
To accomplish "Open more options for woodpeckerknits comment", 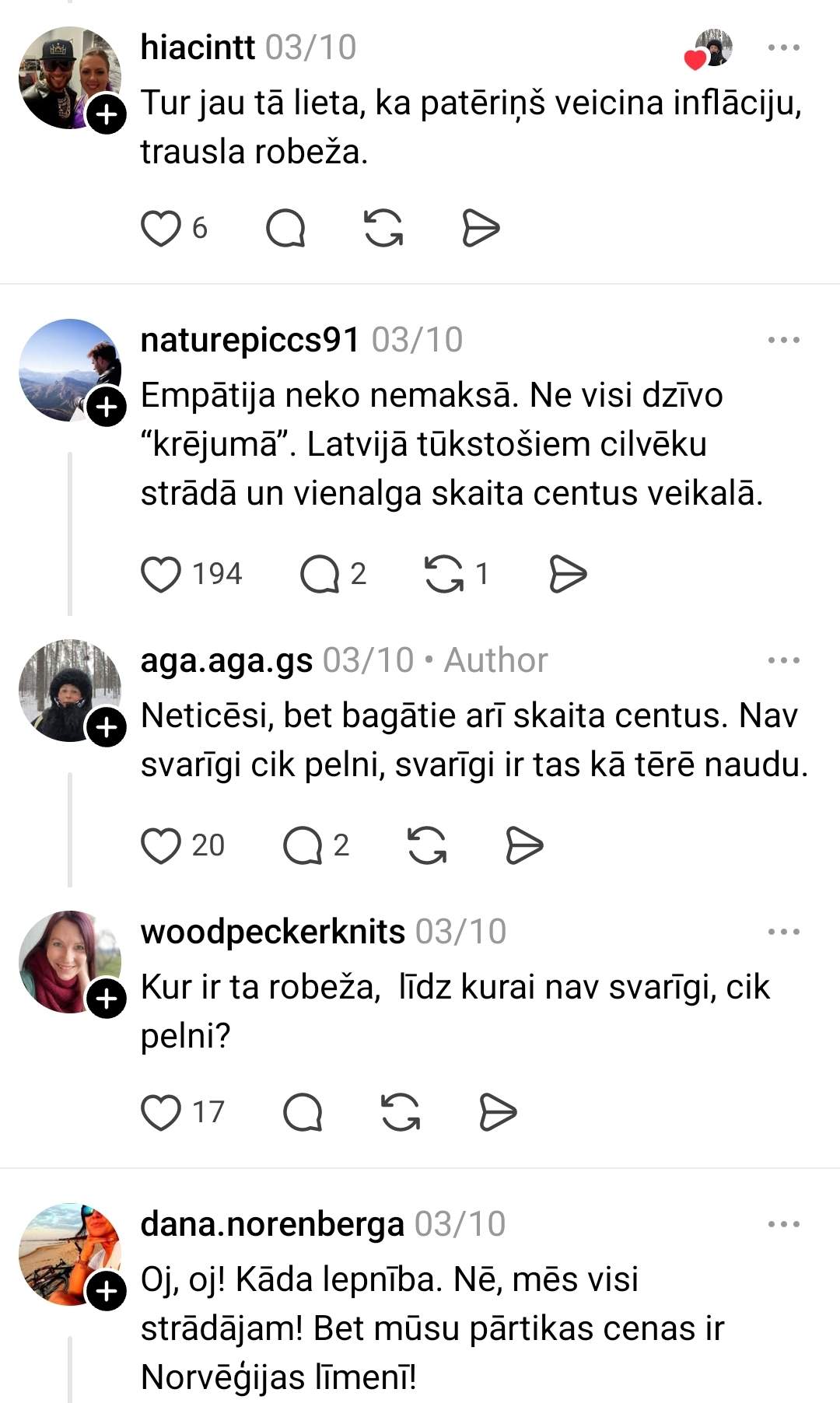I will pos(783,932).
